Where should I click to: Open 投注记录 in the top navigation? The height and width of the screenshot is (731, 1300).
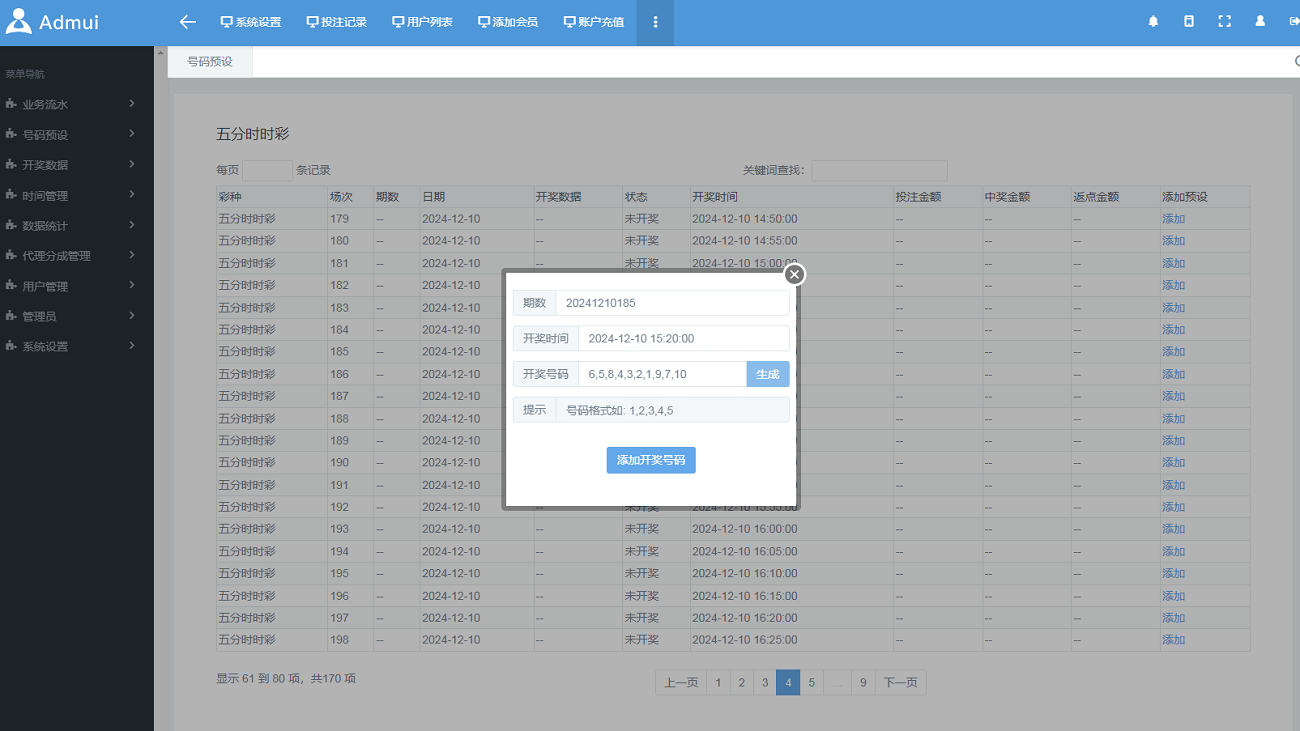tap(337, 22)
